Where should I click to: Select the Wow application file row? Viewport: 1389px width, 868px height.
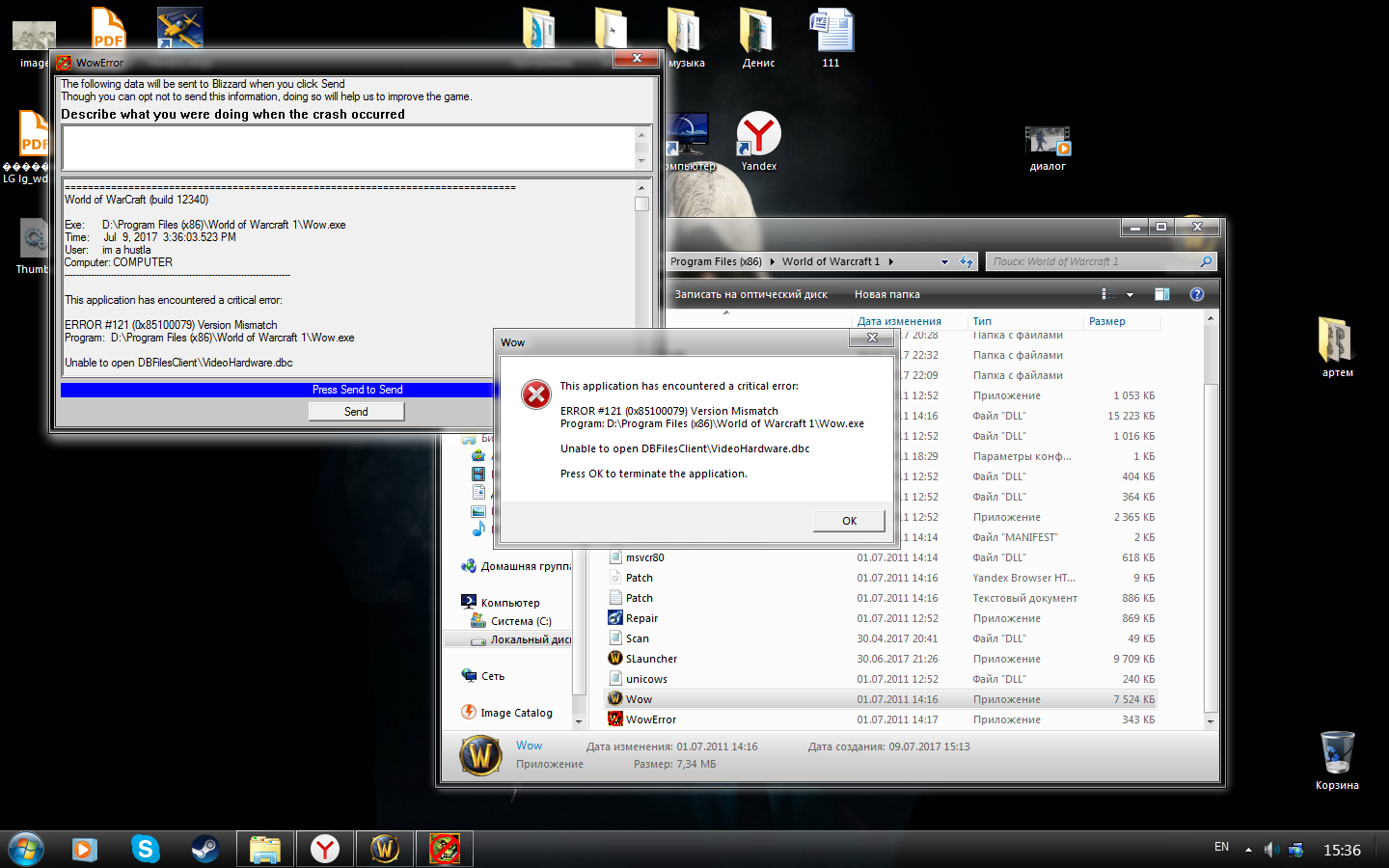coord(881,699)
